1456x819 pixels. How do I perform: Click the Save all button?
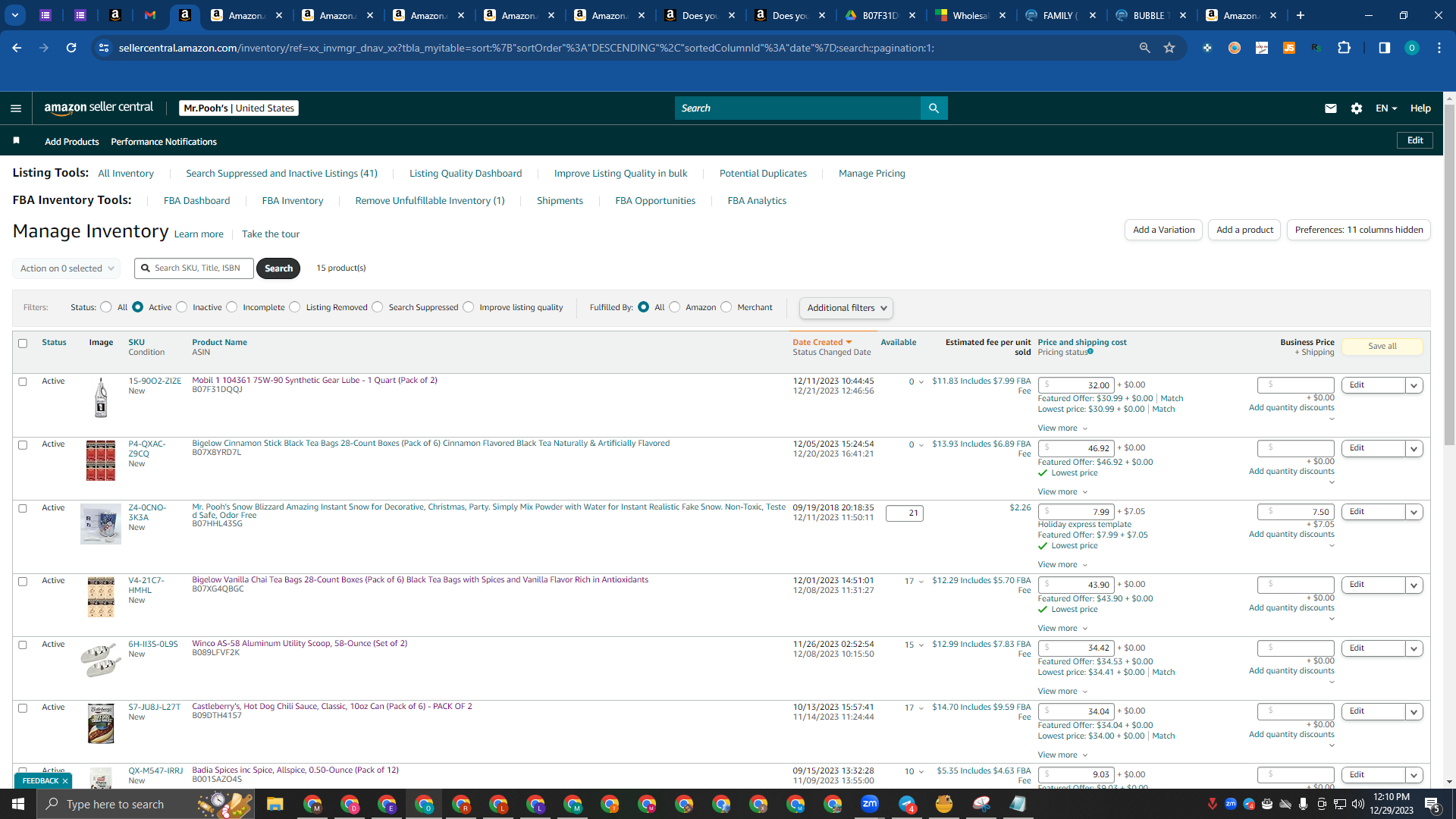(x=1382, y=347)
